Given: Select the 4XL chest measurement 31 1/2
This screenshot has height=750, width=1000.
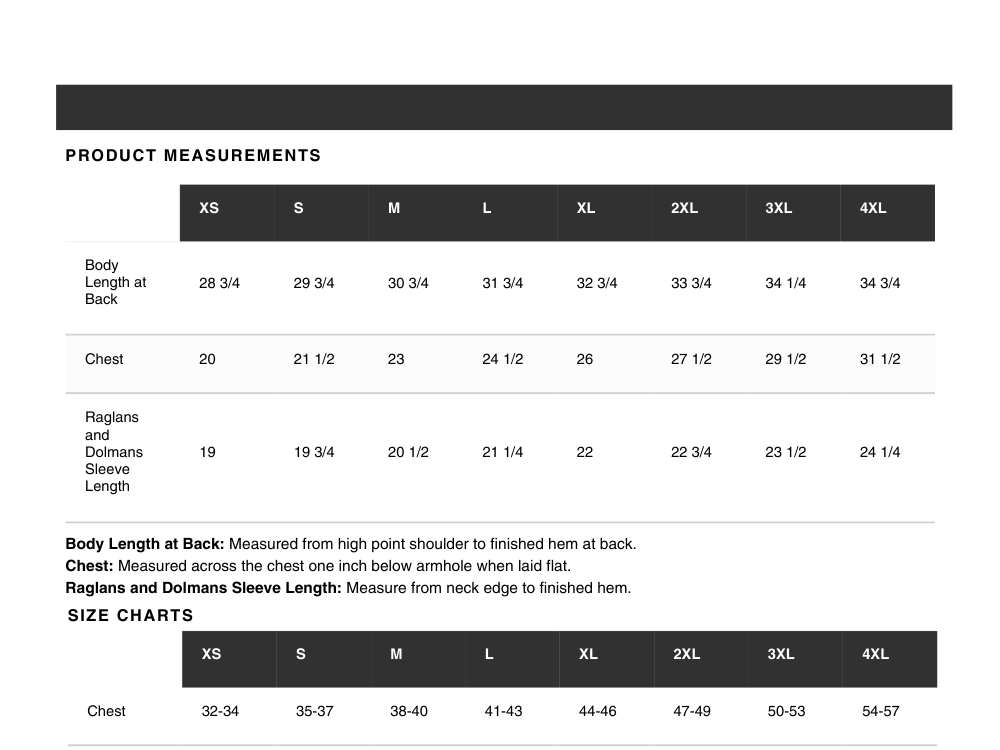Looking at the screenshot, I should pyautogui.click(x=880, y=360).
